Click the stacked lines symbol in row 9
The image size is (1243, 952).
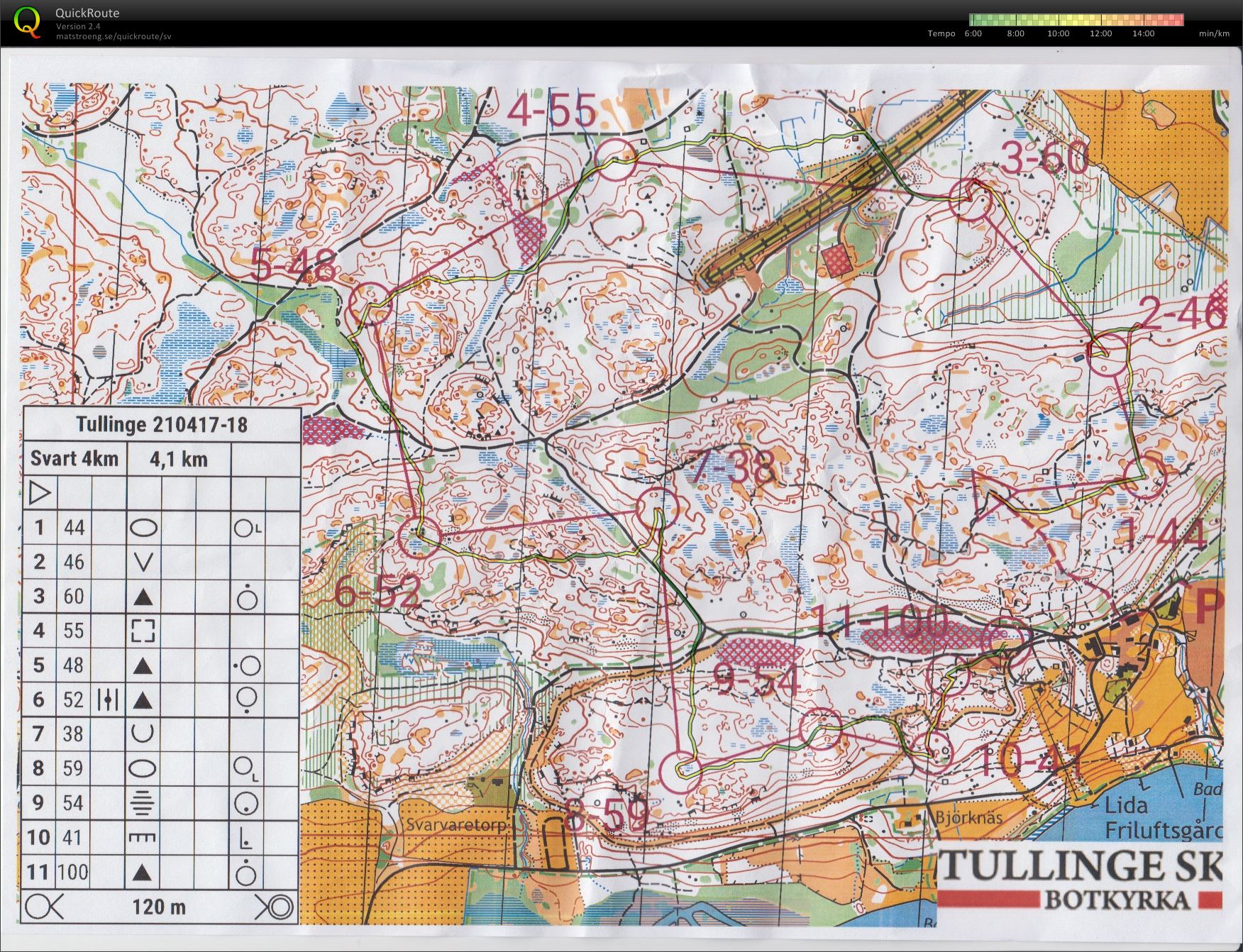[143, 802]
